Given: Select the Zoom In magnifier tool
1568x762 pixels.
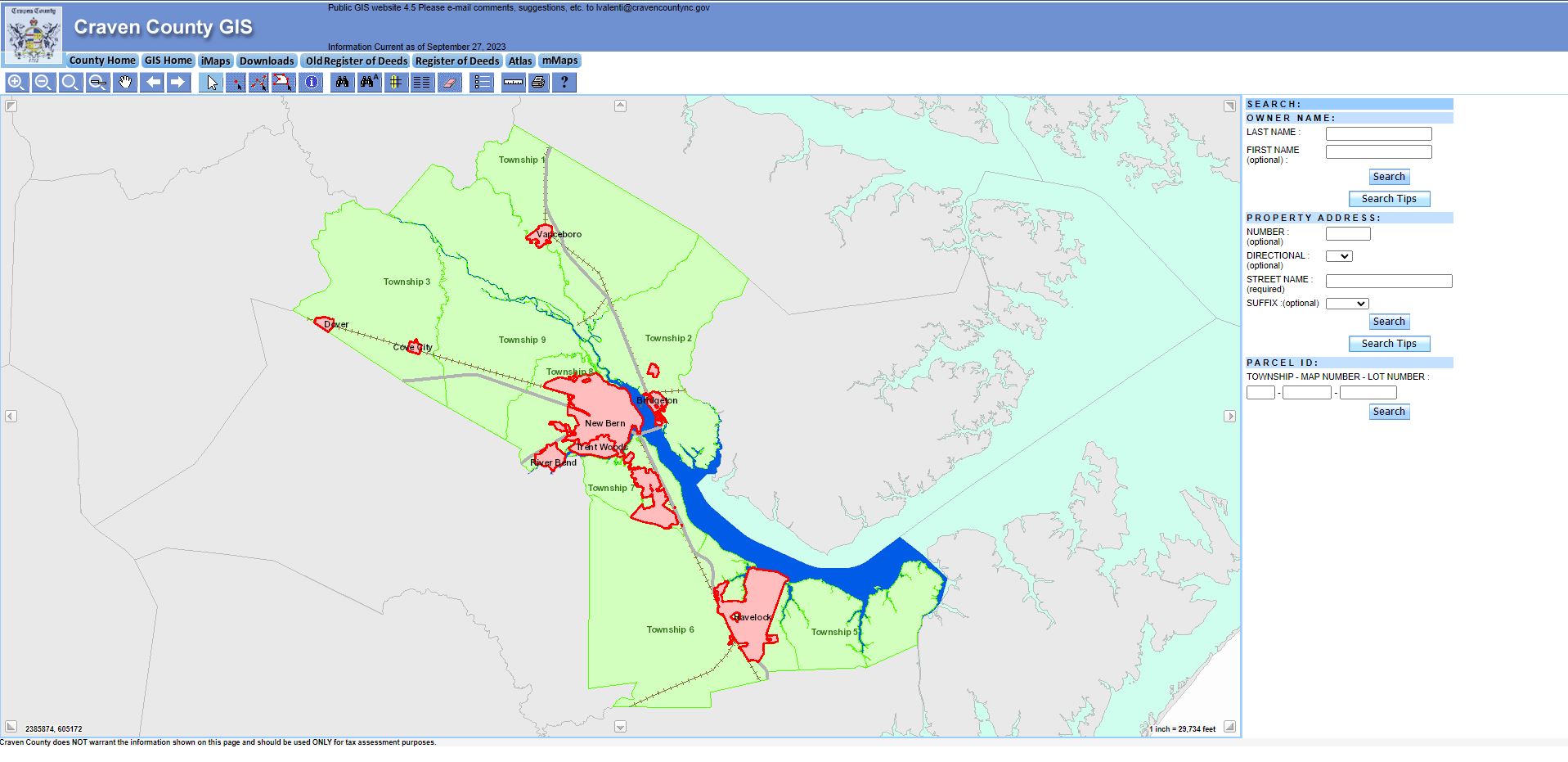Looking at the screenshot, I should click(17, 82).
